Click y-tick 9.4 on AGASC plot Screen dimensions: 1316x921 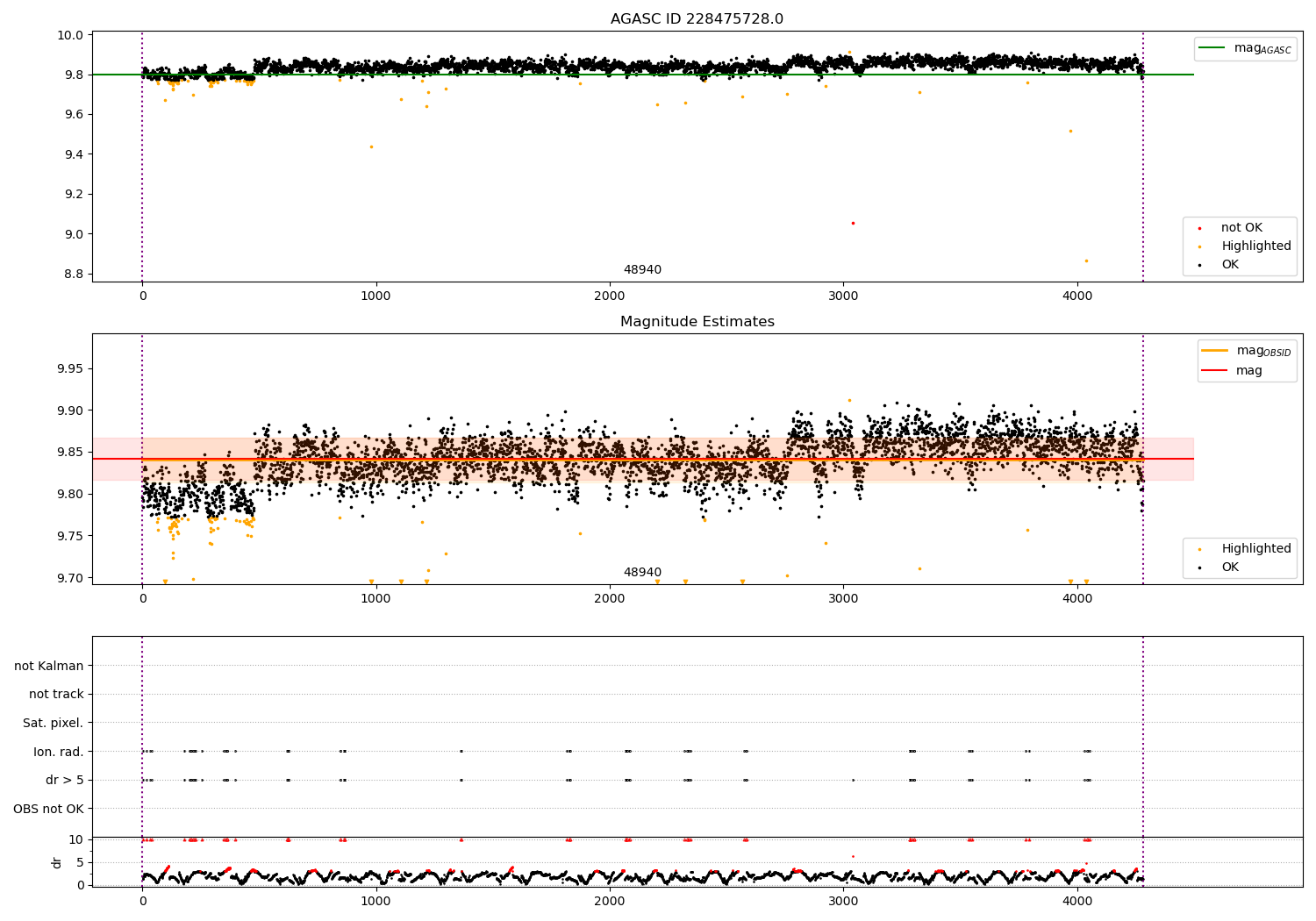click(74, 154)
